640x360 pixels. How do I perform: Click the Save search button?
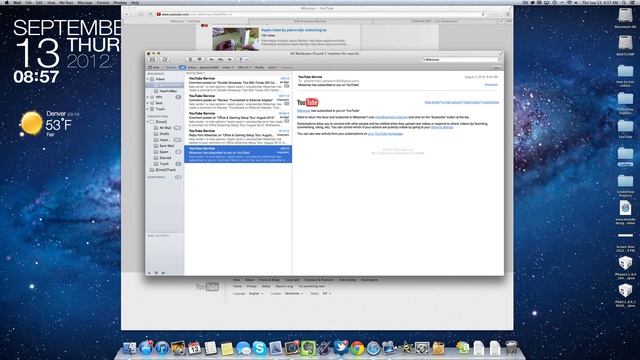click(x=497, y=67)
